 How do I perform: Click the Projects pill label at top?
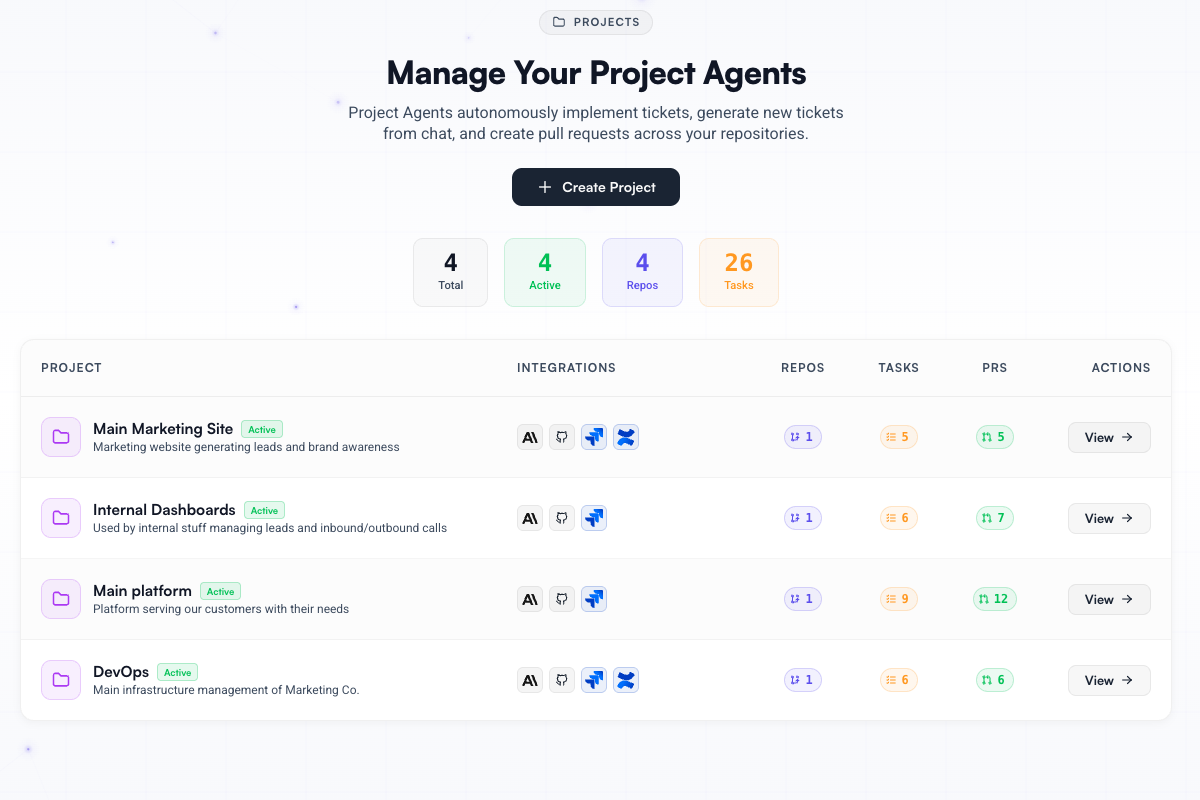point(596,22)
